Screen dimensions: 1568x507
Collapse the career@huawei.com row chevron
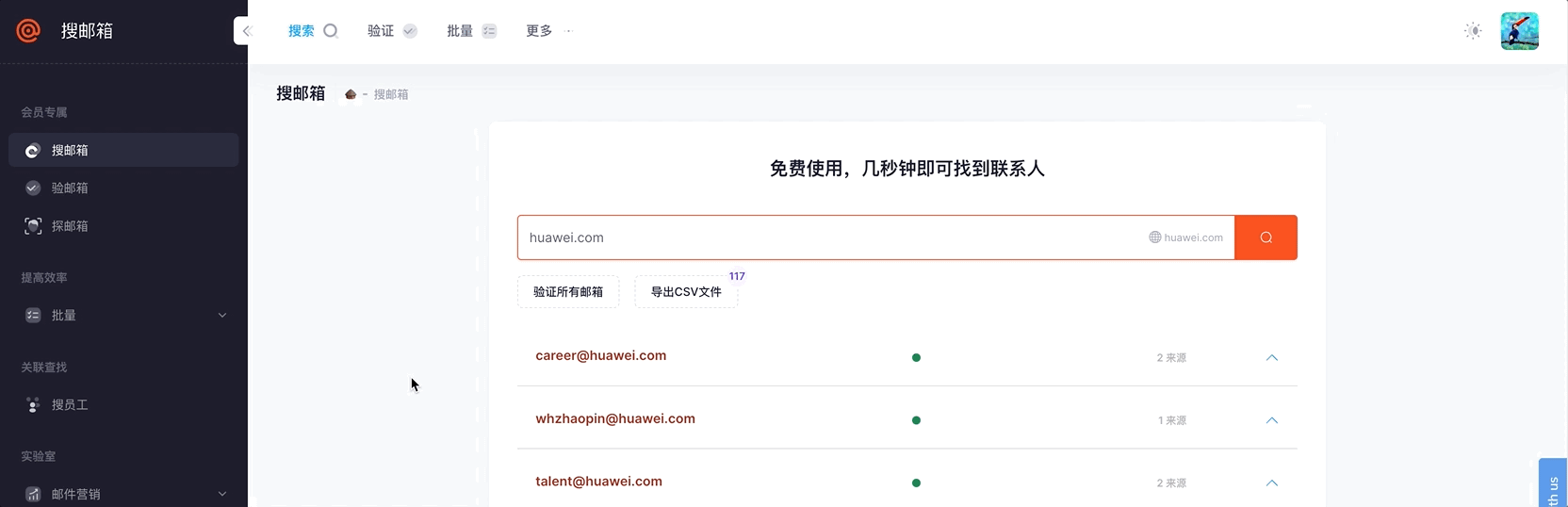1272,357
